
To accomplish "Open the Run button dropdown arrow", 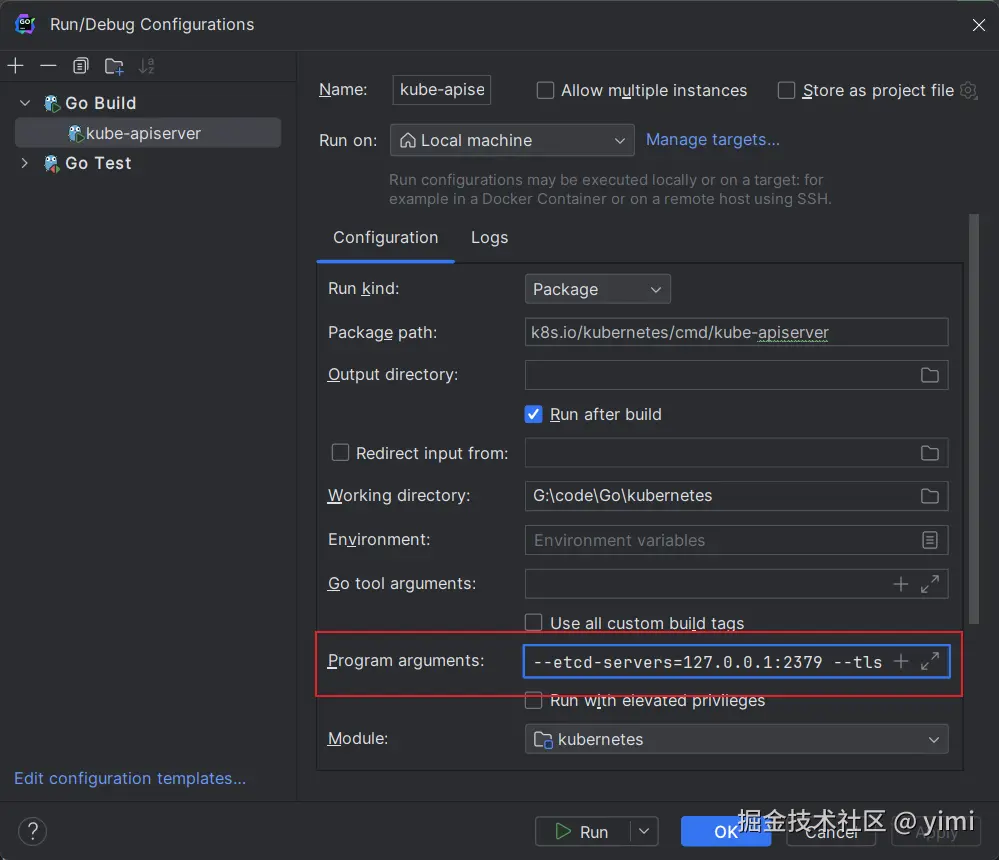I will point(644,831).
